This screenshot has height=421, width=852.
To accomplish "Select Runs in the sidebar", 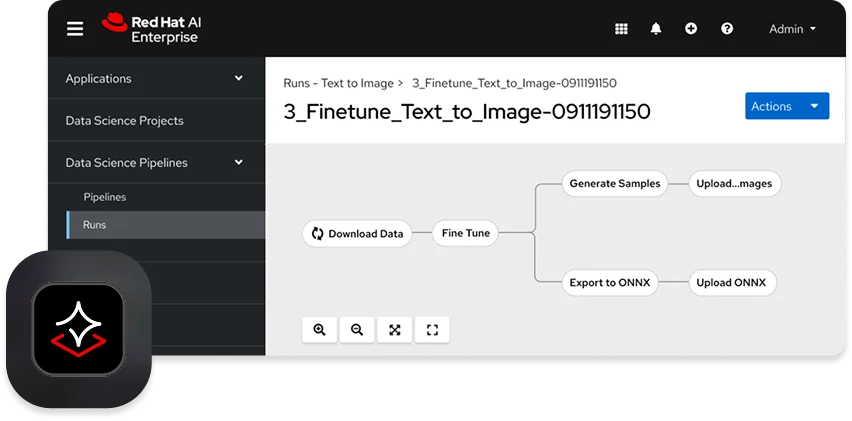I will (94, 225).
